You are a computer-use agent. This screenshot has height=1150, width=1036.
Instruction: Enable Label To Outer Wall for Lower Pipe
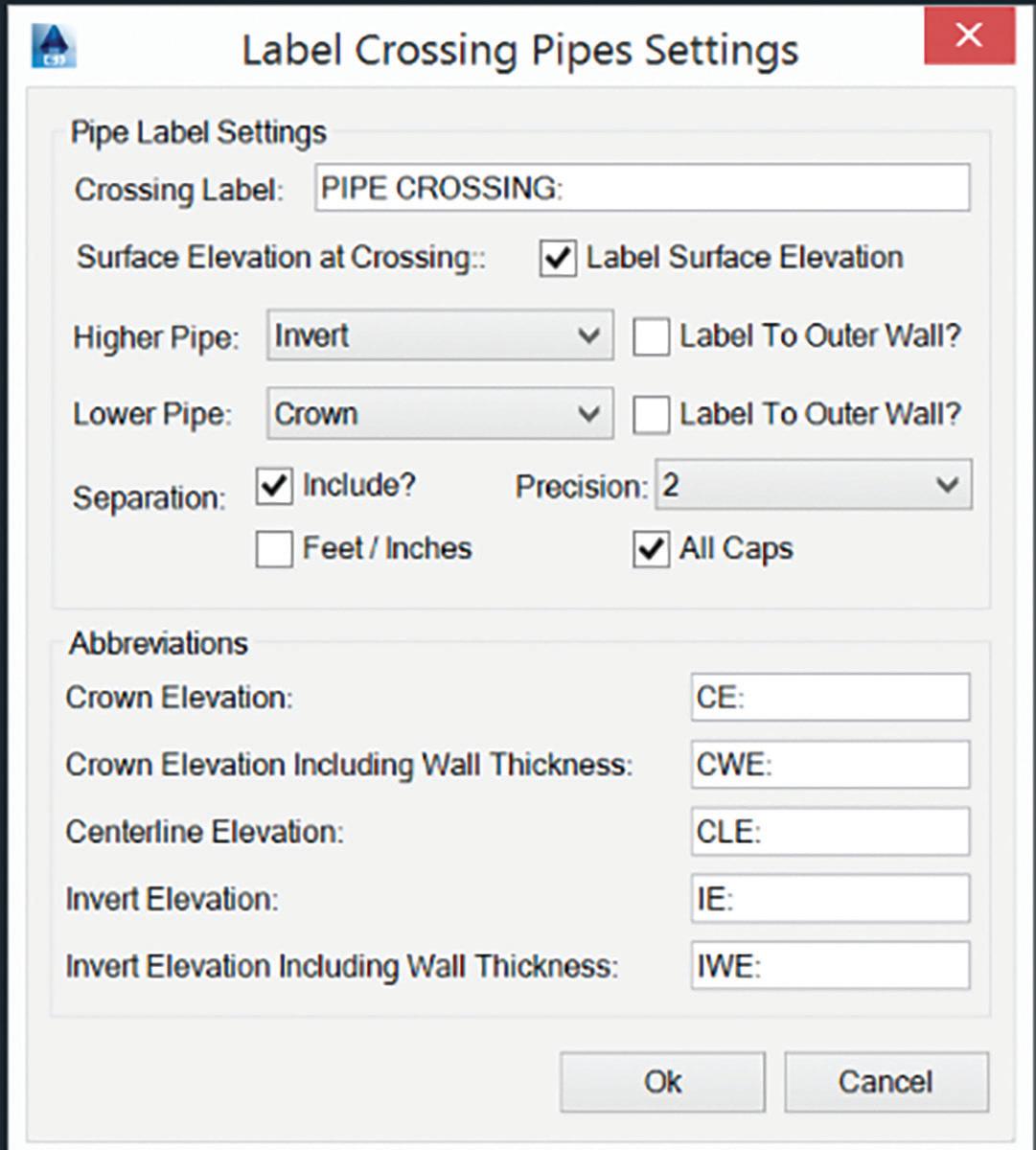651,415
